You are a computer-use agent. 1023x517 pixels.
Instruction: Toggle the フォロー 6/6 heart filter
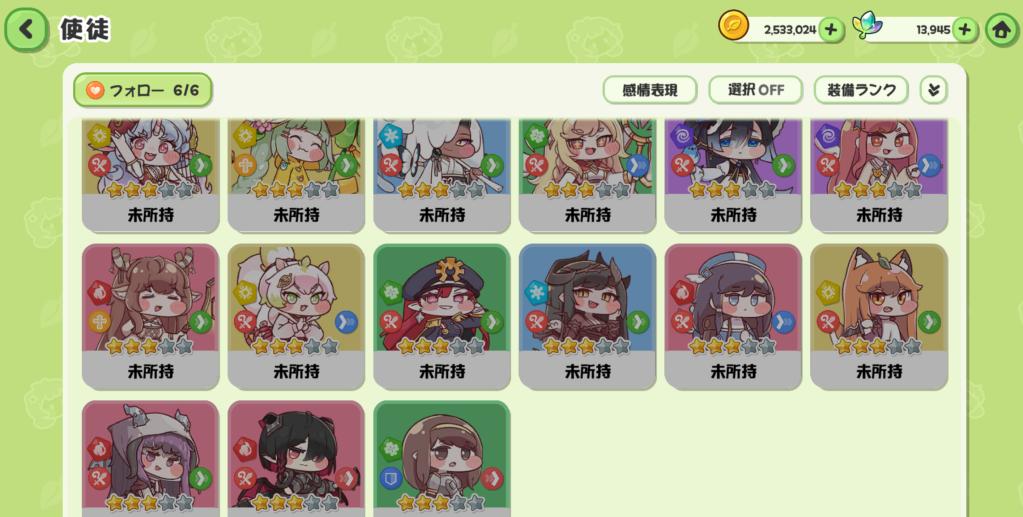click(x=143, y=90)
